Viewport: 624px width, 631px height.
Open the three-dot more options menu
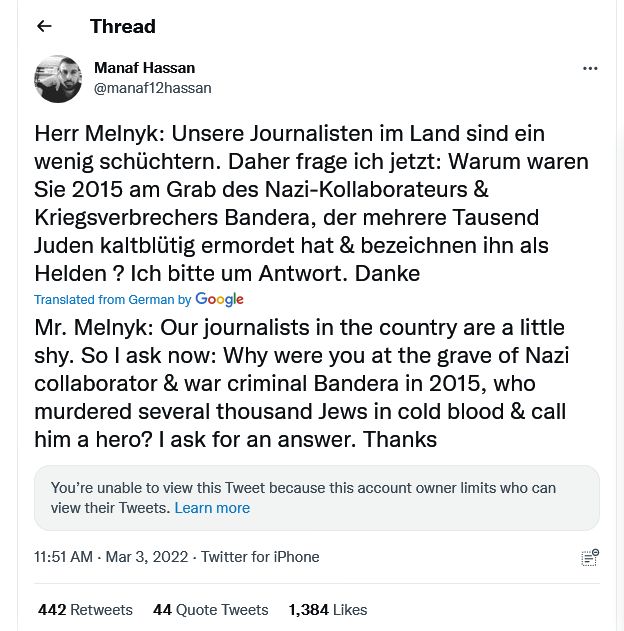[590, 69]
